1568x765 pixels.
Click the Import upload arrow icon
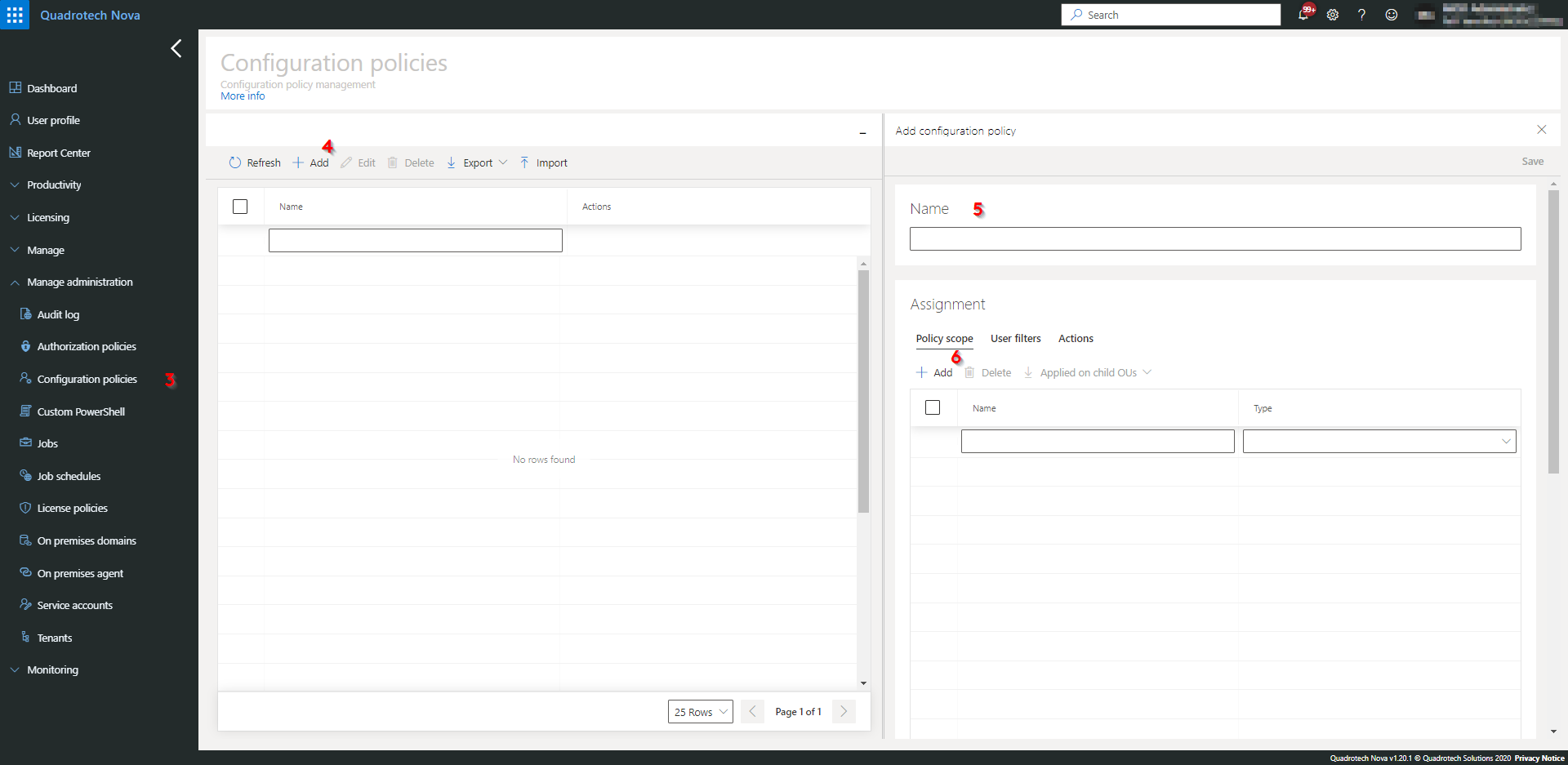tap(524, 162)
